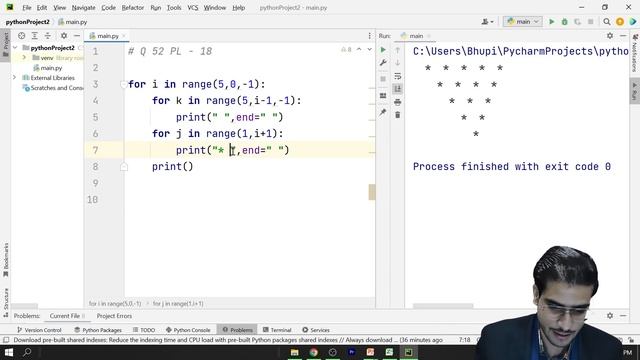Screen dimensions: 640x360
Task: Hide the Project panel
Action: (x=77, y=36)
